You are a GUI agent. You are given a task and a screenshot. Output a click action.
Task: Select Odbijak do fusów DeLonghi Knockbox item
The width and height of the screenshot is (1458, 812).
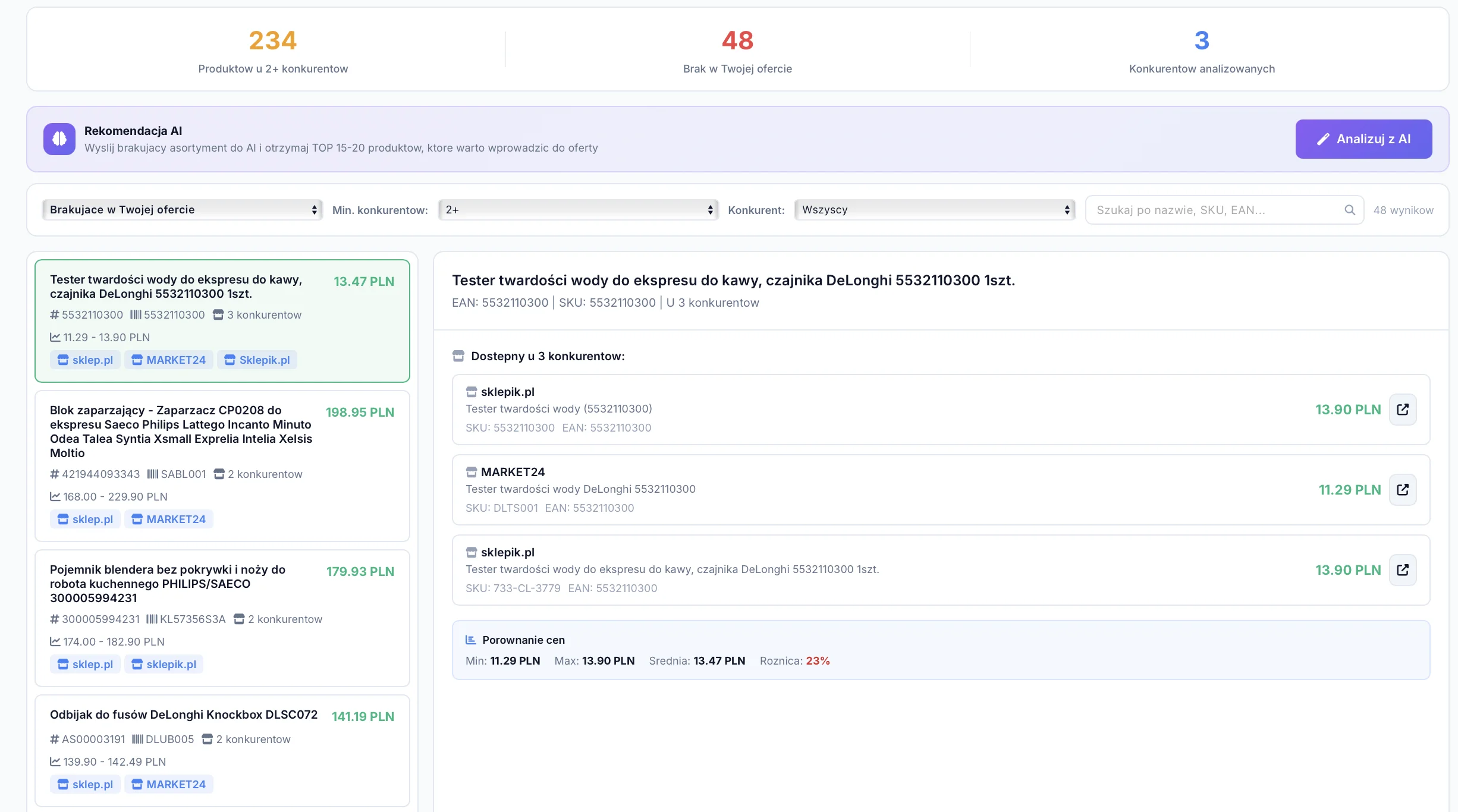pos(184,715)
